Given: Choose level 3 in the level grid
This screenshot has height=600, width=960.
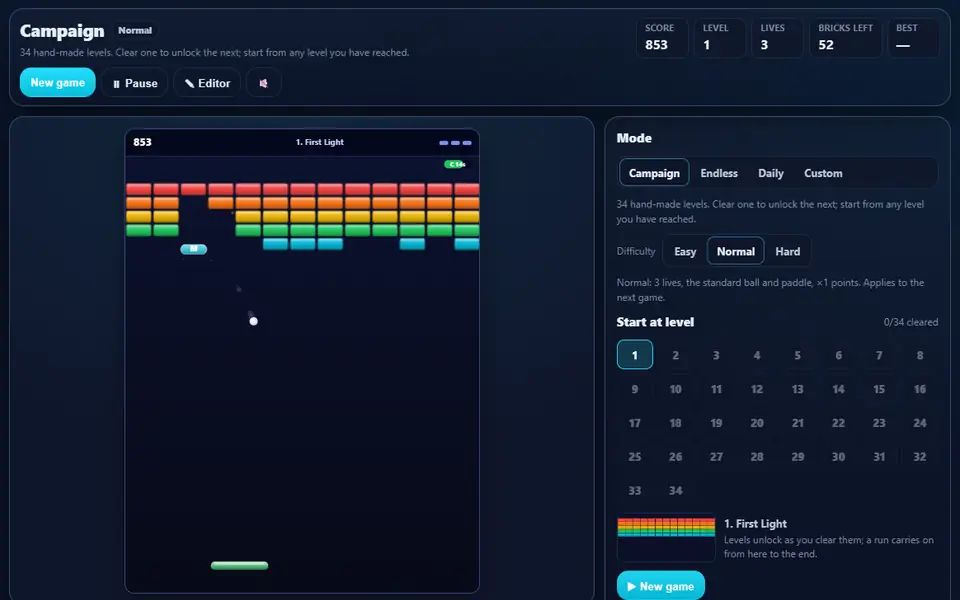Looking at the screenshot, I should pyautogui.click(x=716, y=354).
